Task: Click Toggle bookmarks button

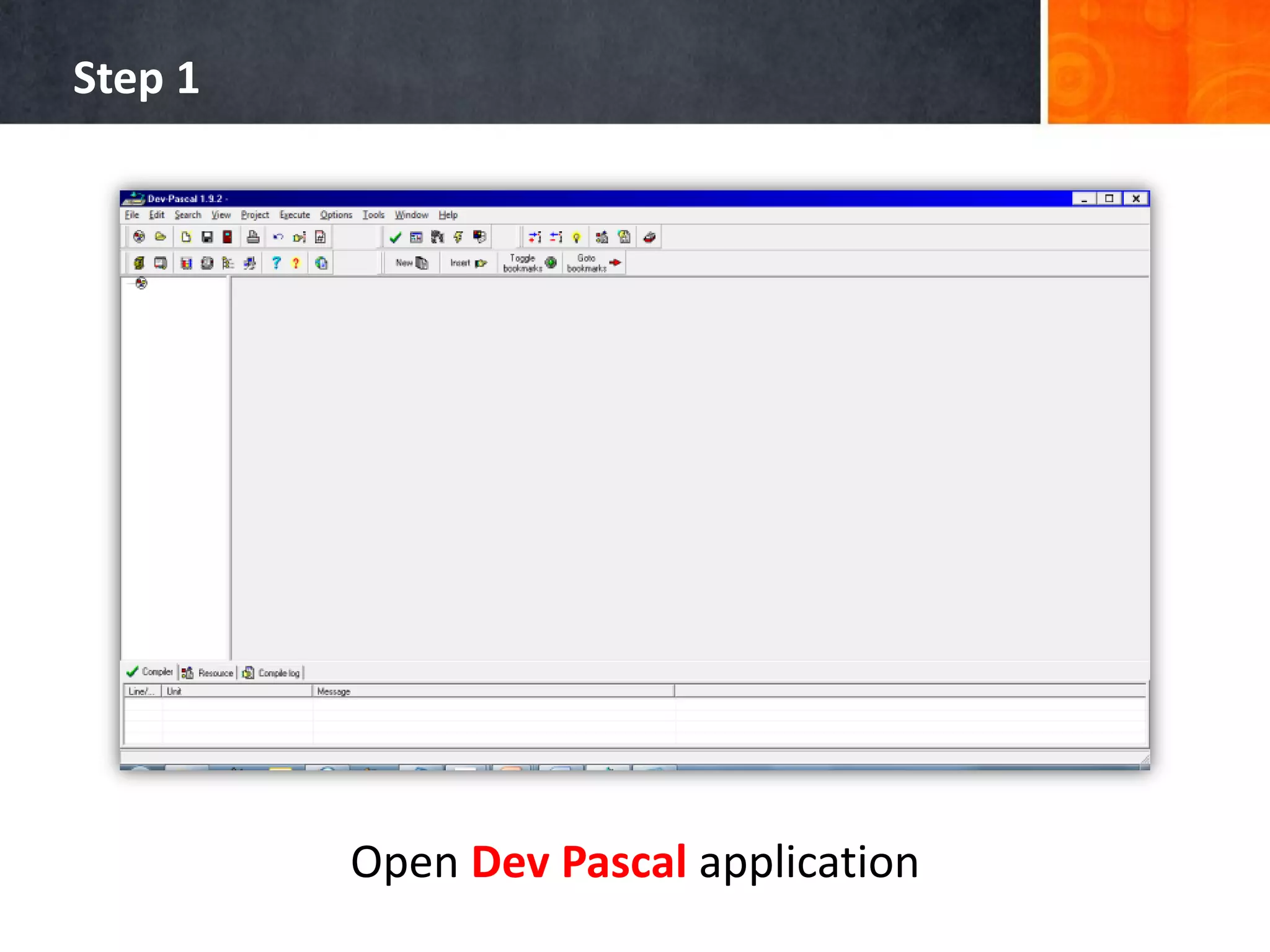Action: pos(530,263)
